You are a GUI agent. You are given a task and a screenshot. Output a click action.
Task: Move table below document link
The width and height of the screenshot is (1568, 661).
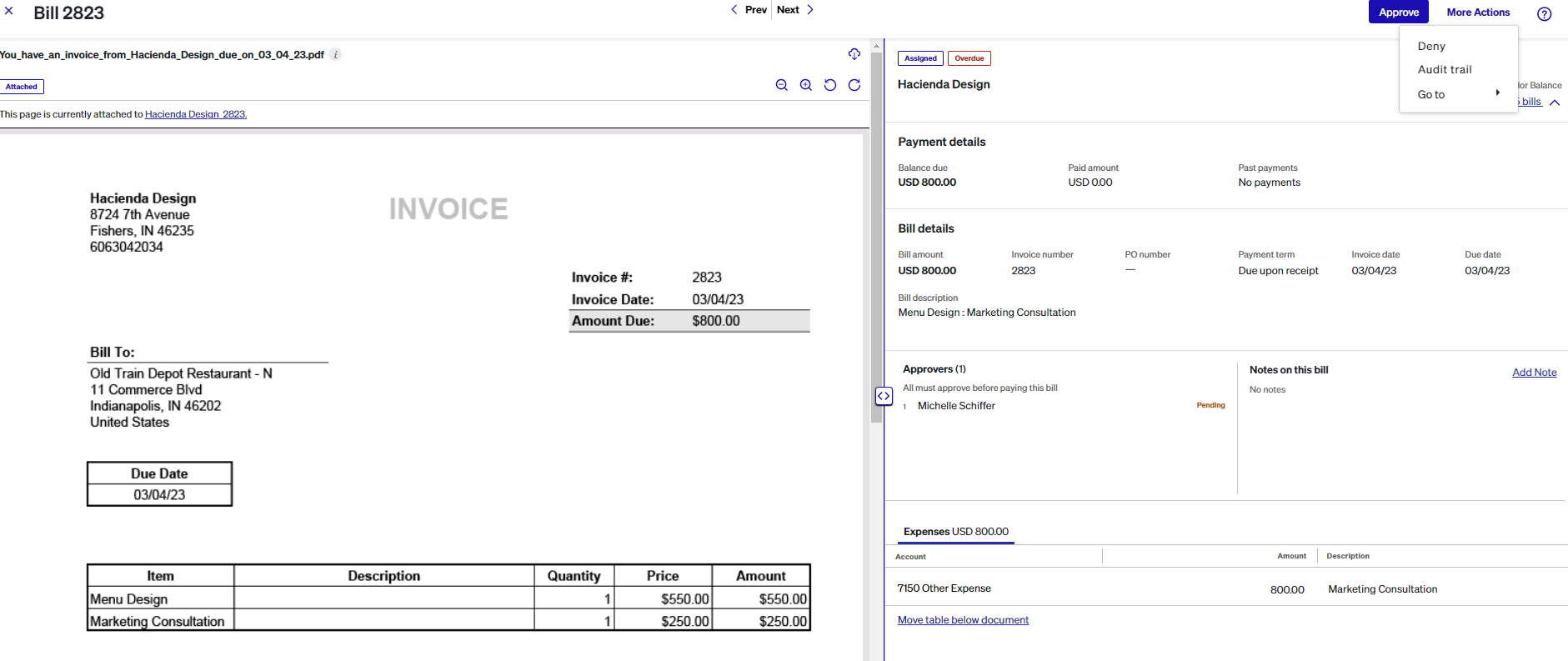[x=963, y=620]
